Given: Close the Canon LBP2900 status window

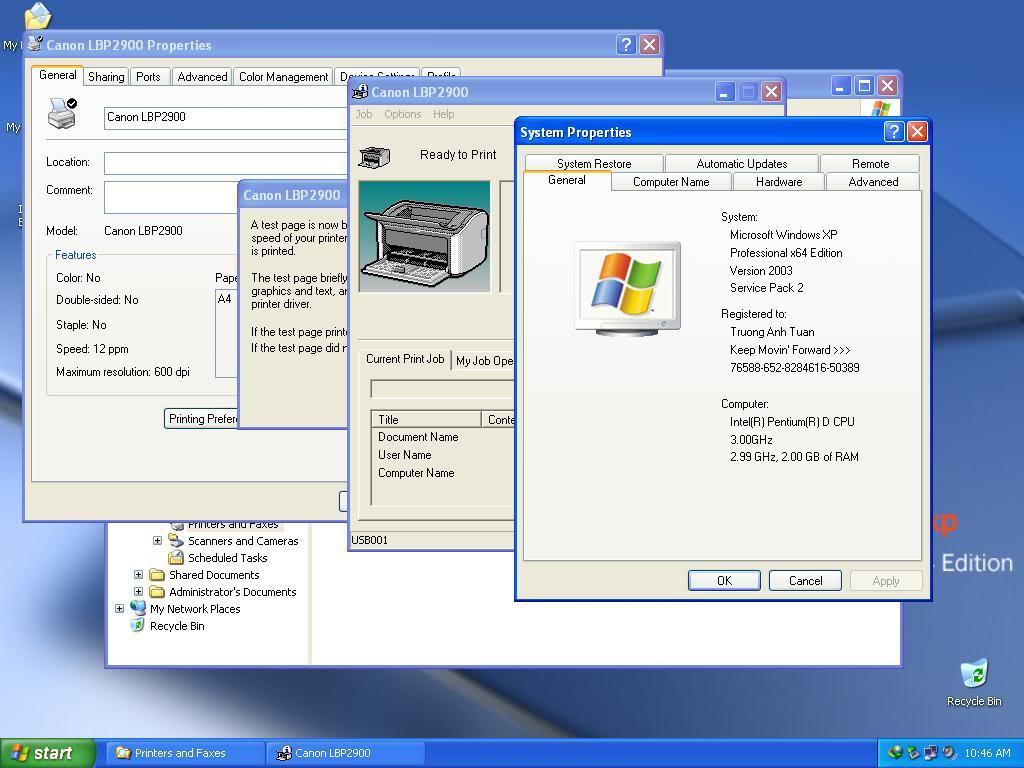Looking at the screenshot, I should pos(771,92).
